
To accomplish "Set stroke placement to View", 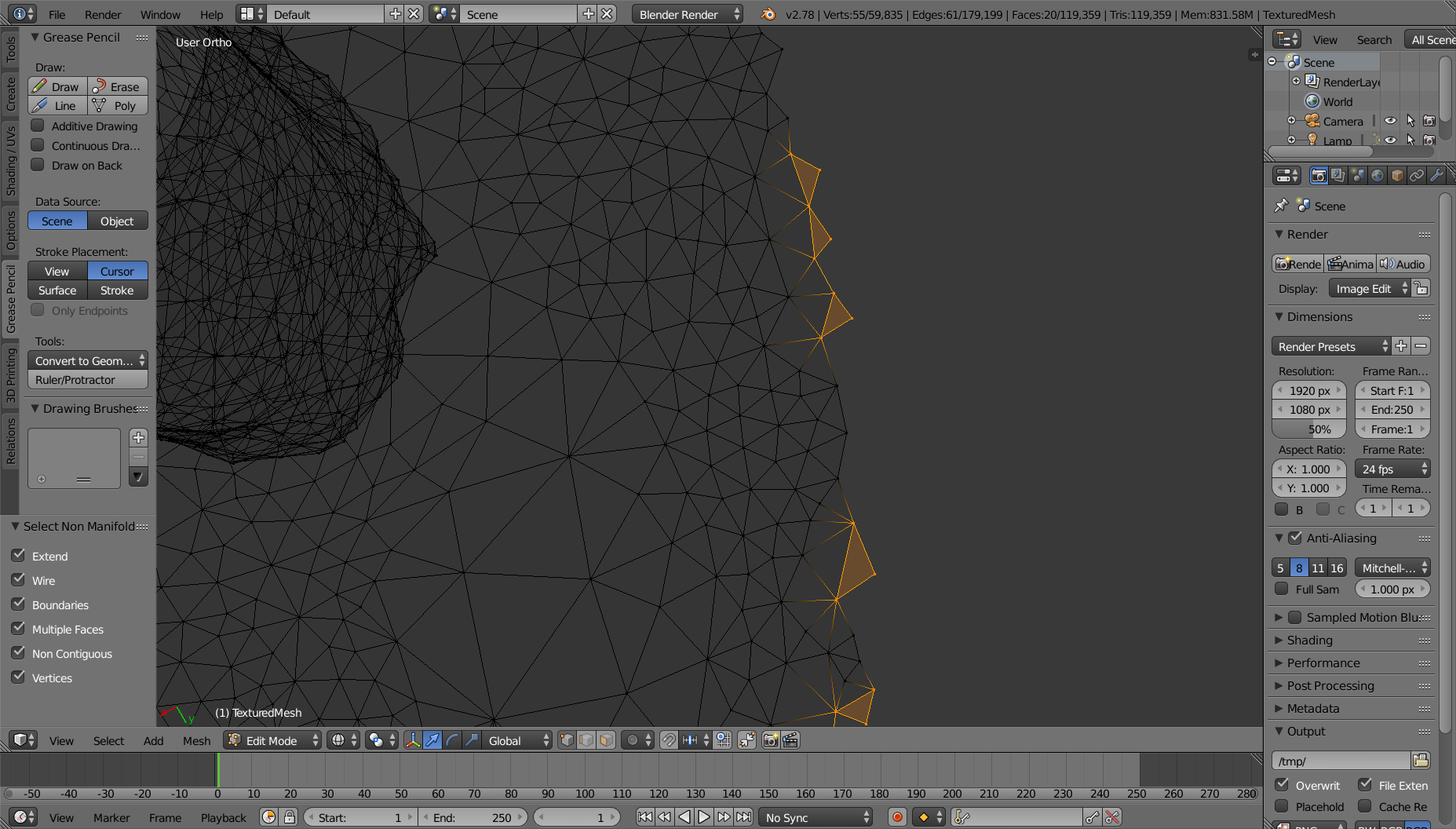I will point(57,271).
